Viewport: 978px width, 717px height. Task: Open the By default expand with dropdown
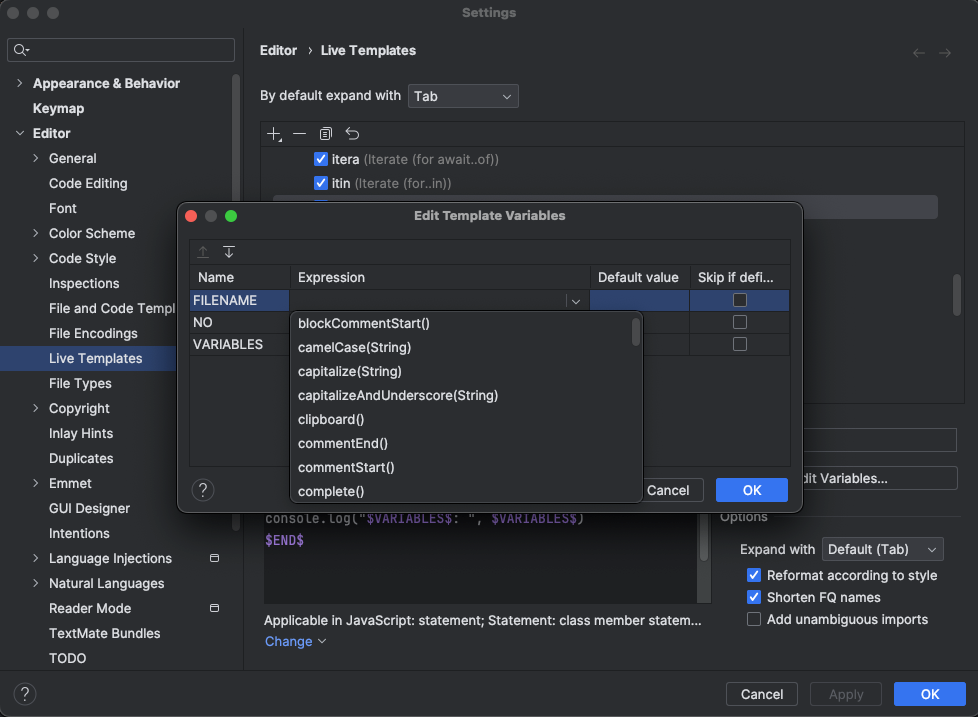(463, 97)
